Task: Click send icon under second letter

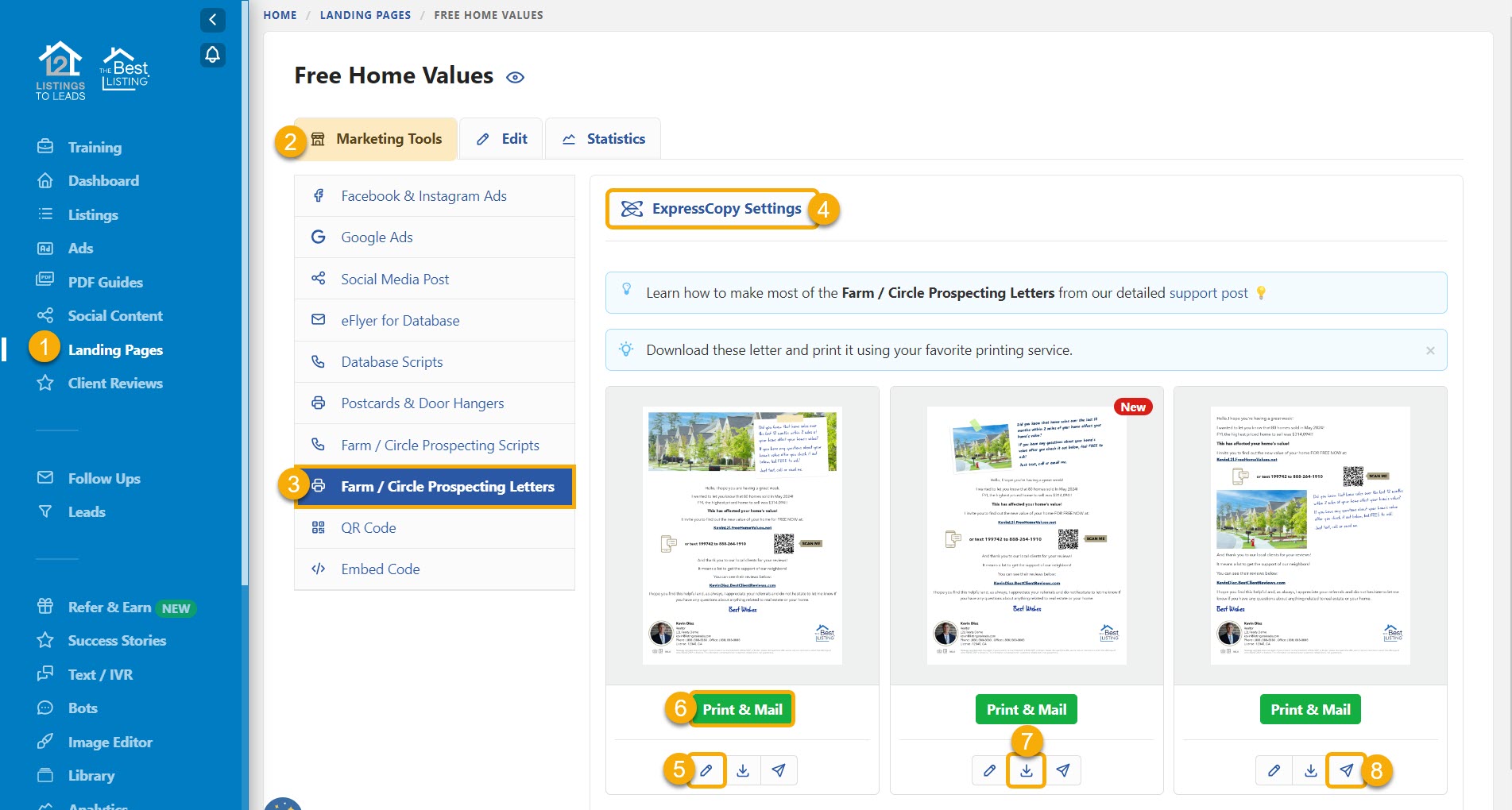Action: pyautogui.click(x=1063, y=770)
